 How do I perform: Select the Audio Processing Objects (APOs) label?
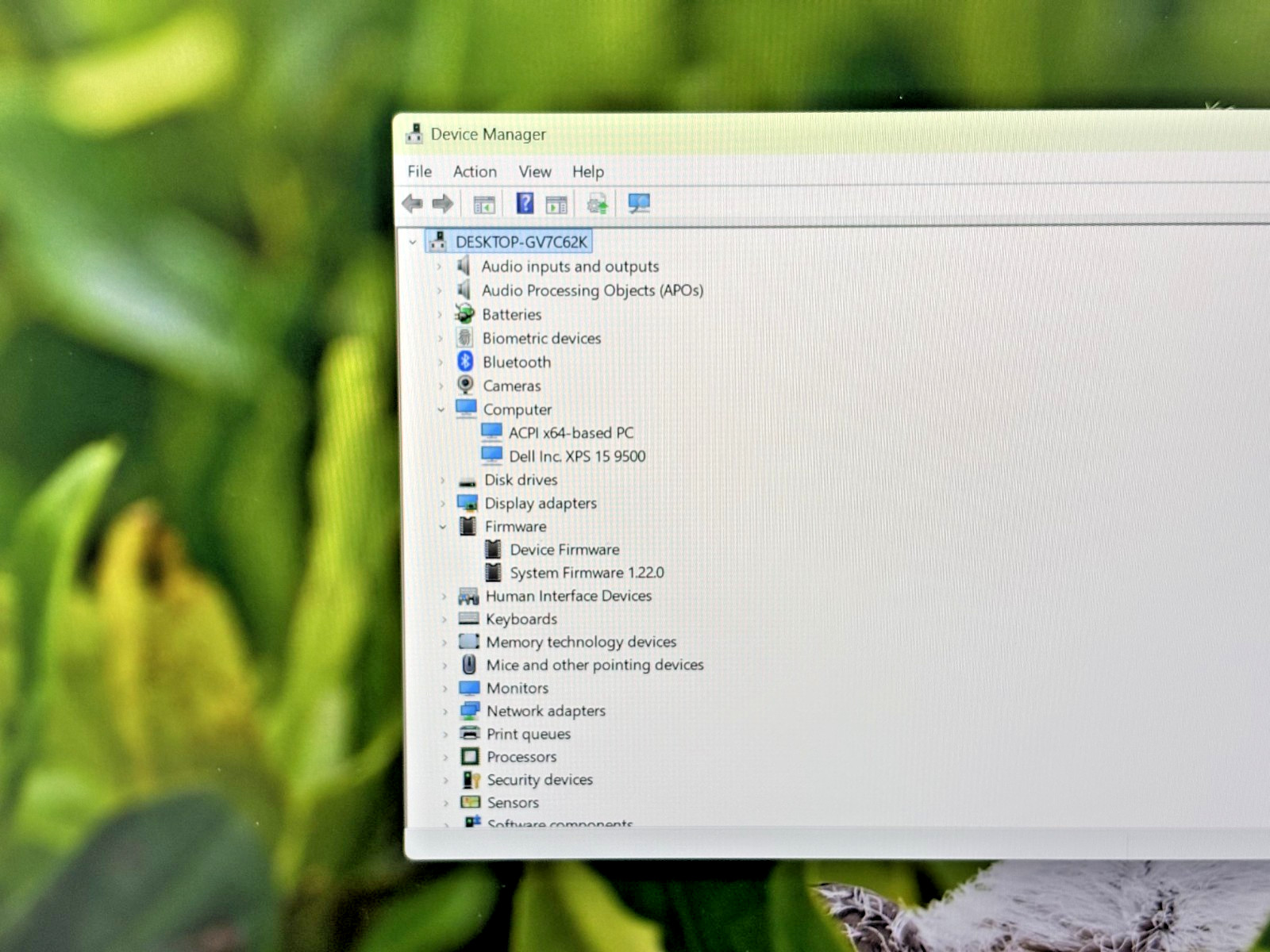(x=593, y=290)
